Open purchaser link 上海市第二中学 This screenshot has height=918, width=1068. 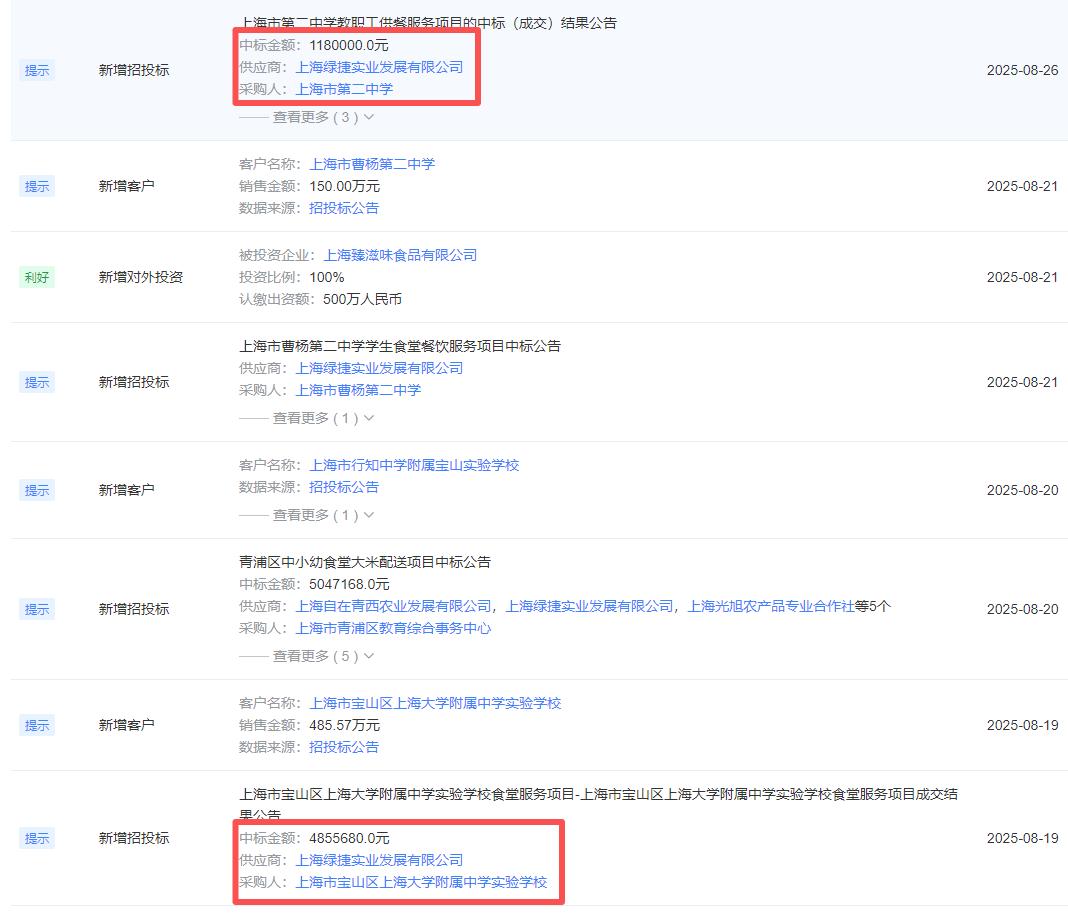tap(344, 89)
